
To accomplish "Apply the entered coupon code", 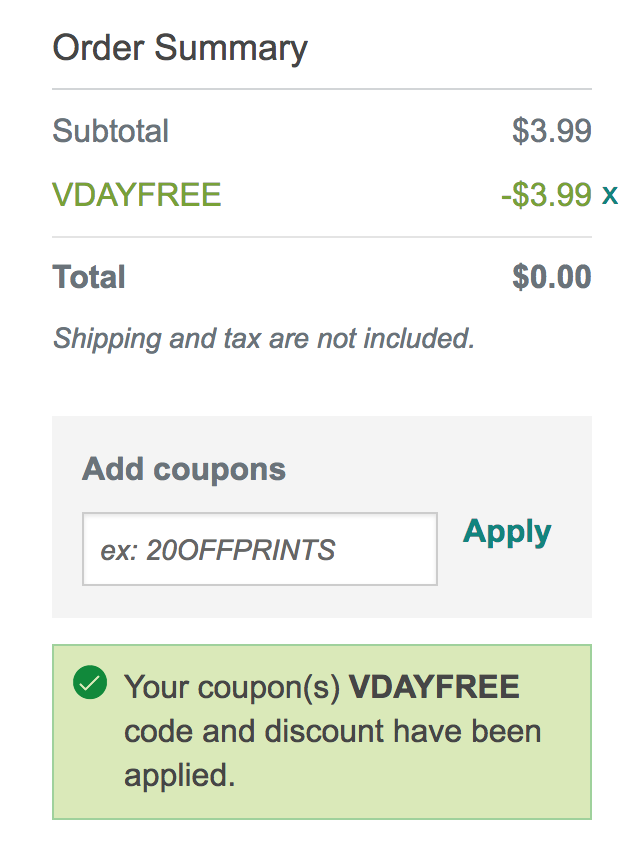I will pos(507,532).
